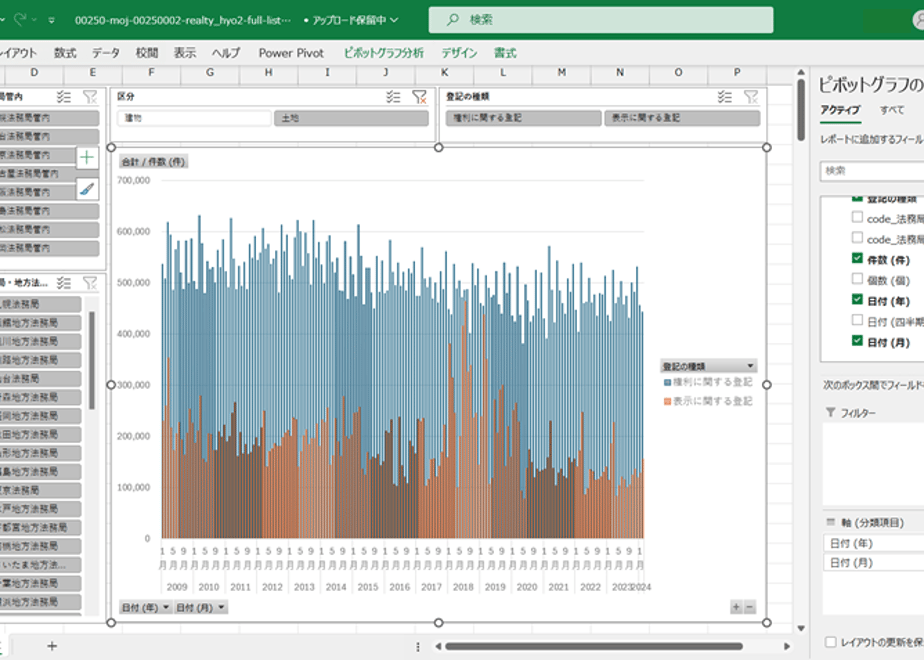The height and width of the screenshot is (660, 924).
Task: Click the redo arrow in quick access toolbar
Action: [x=20, y=20]
